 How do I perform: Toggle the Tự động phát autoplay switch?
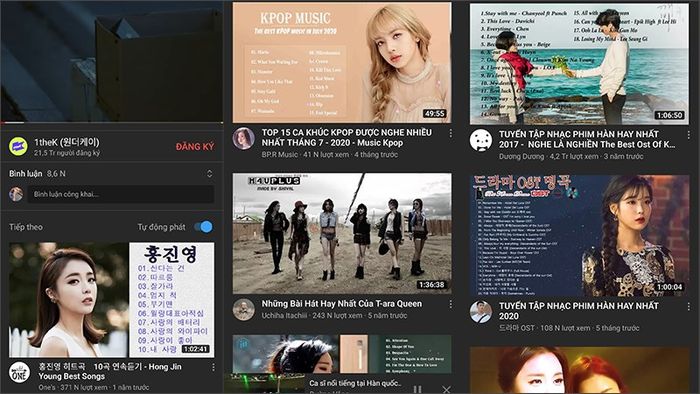click(204, 227)
